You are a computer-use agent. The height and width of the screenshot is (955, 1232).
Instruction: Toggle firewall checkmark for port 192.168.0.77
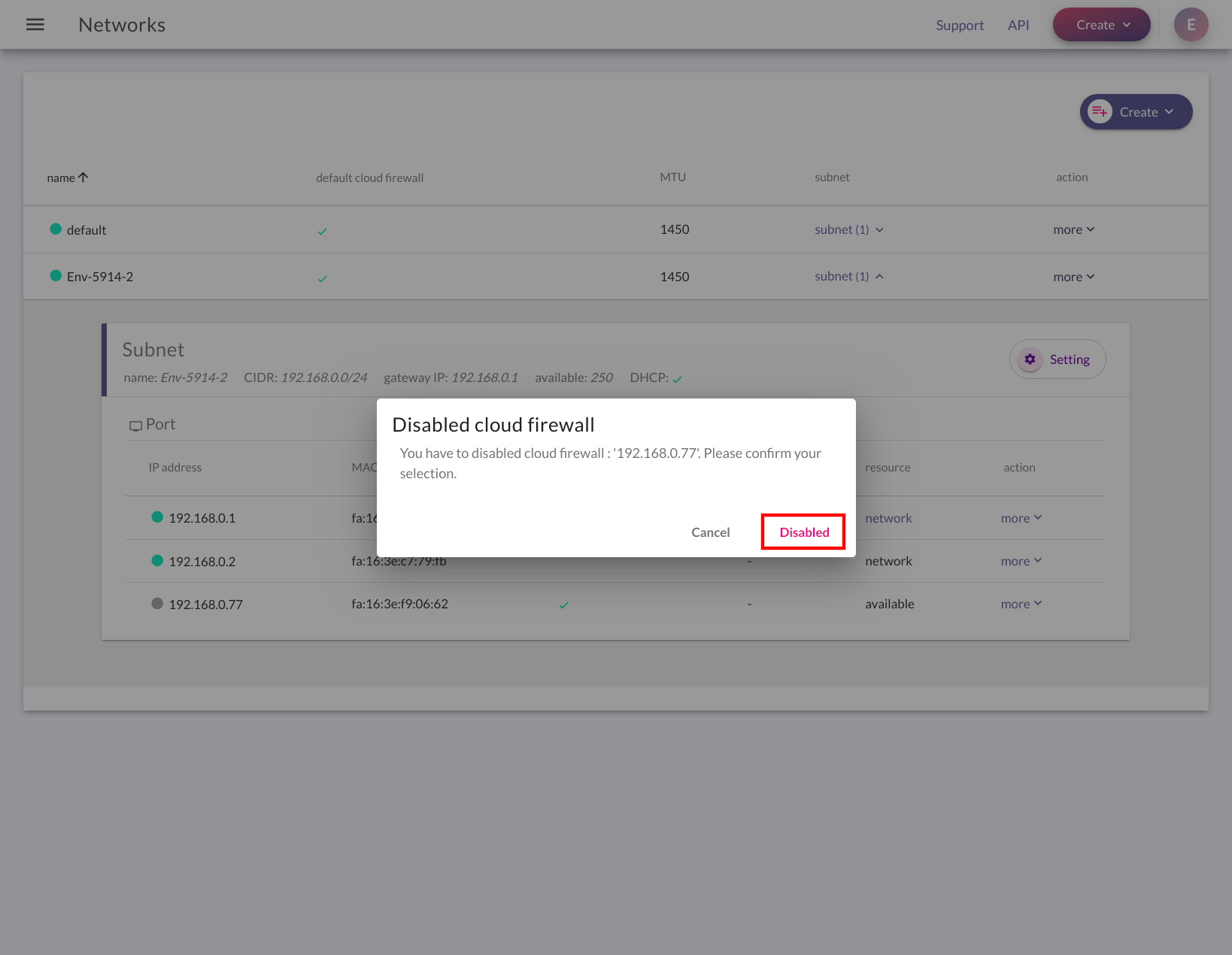click(563, 605)
